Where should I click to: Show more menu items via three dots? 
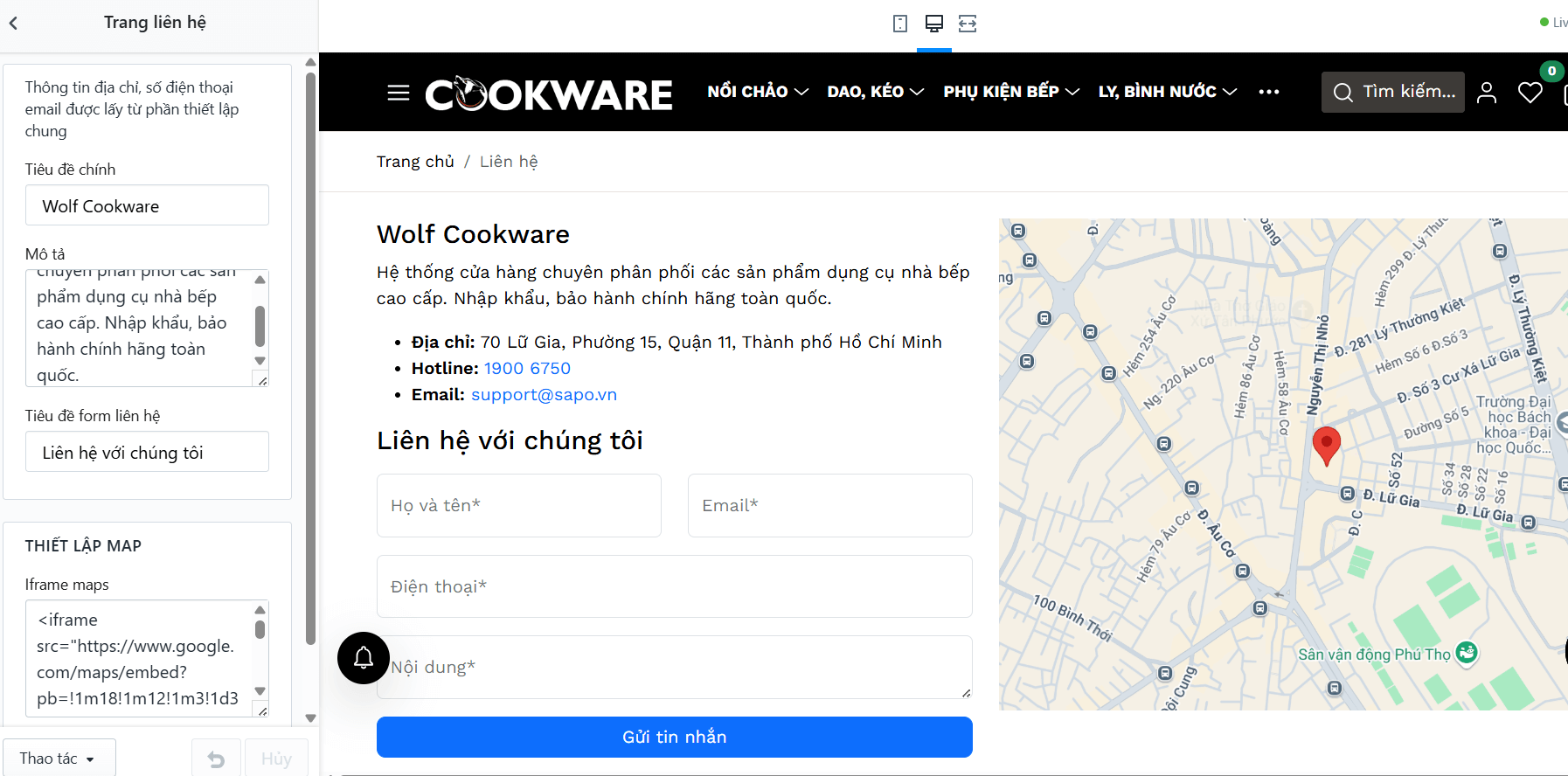click(x=1269, y=92)
